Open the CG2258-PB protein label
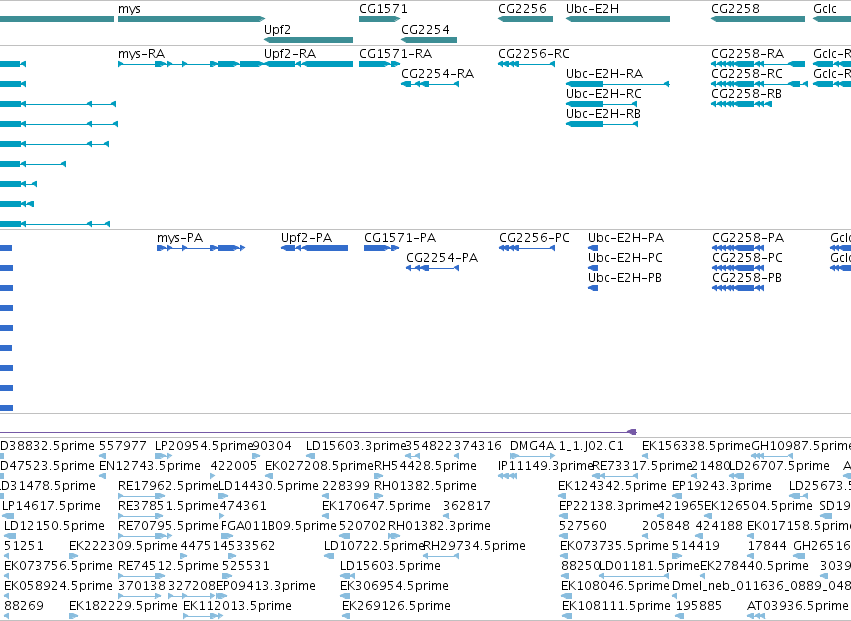This screenshot has height=621, width=851. point(747,278)
